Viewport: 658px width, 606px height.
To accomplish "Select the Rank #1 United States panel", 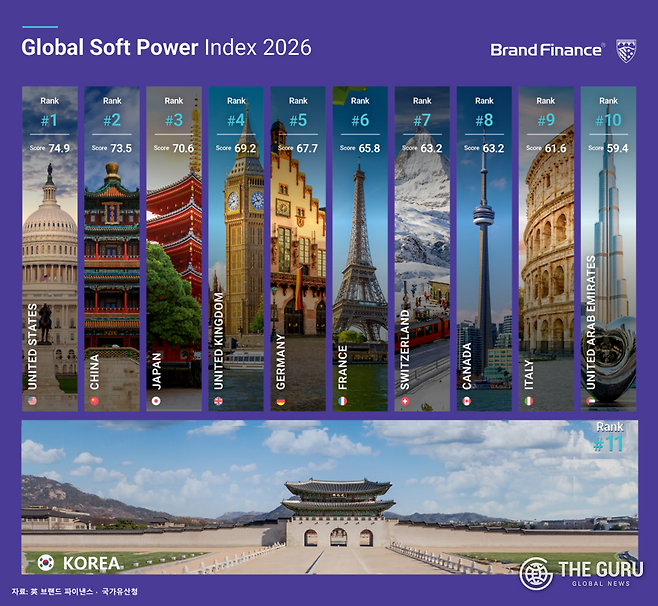I will pos(49,248).
